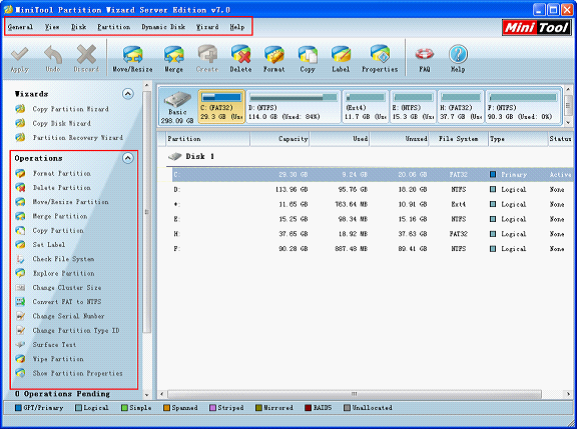Launch Copy Partition Wizard

pyautogui.click(x=70, y=109)
